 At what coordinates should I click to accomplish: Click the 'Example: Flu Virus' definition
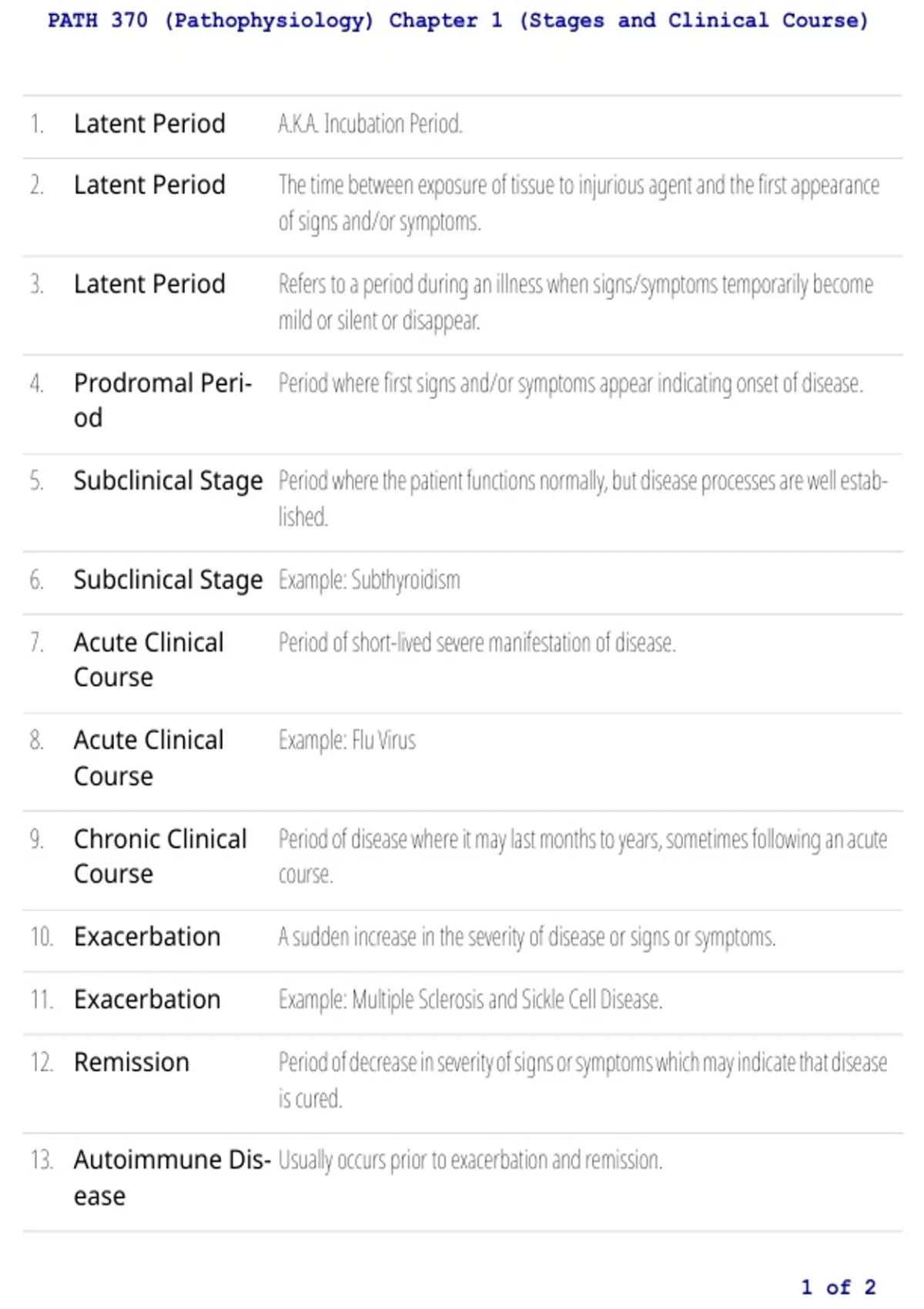[347, 741]
